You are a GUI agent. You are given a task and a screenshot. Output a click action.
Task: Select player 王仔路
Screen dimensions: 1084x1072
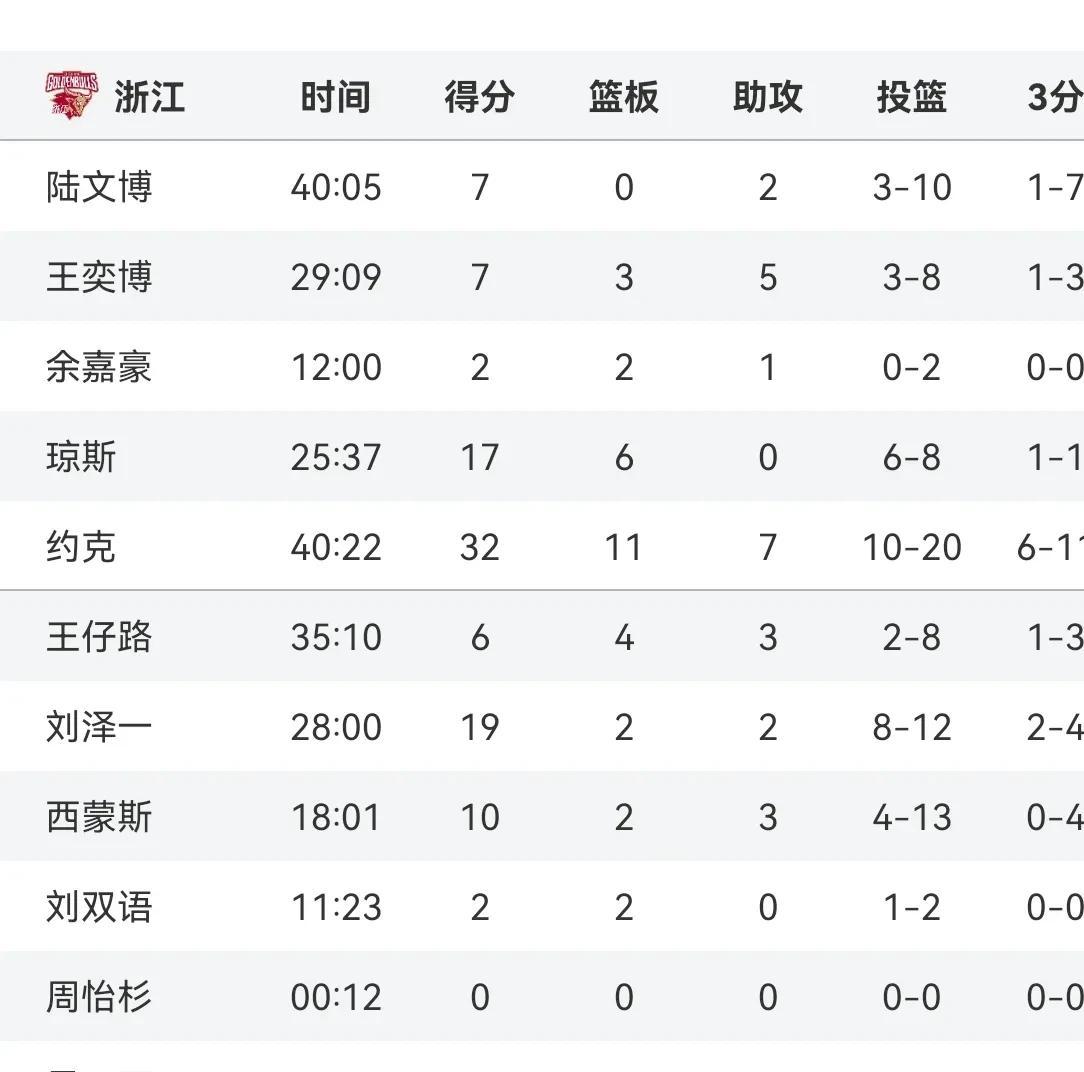[99, 637]
